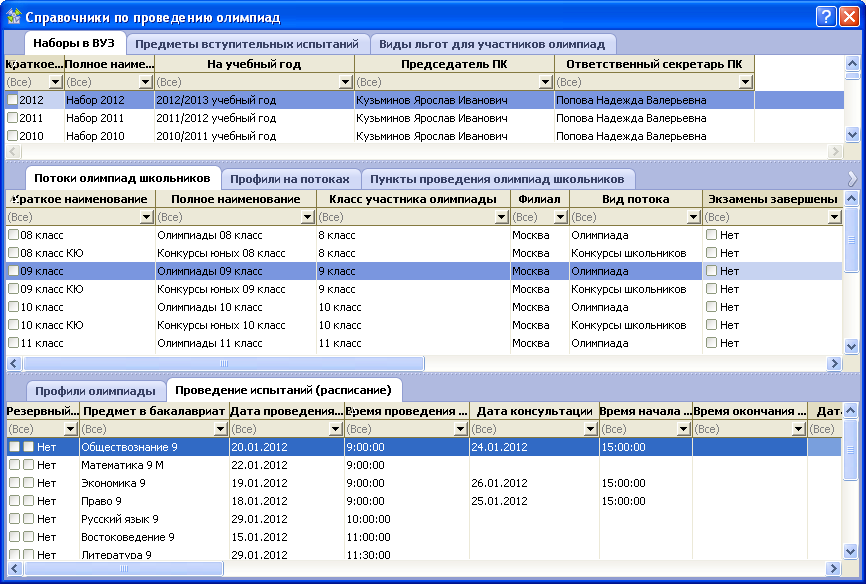Click streams table horizontal scrollbar thumb
The height and width of the screenshot is (584, 866).
pos(224,364)
